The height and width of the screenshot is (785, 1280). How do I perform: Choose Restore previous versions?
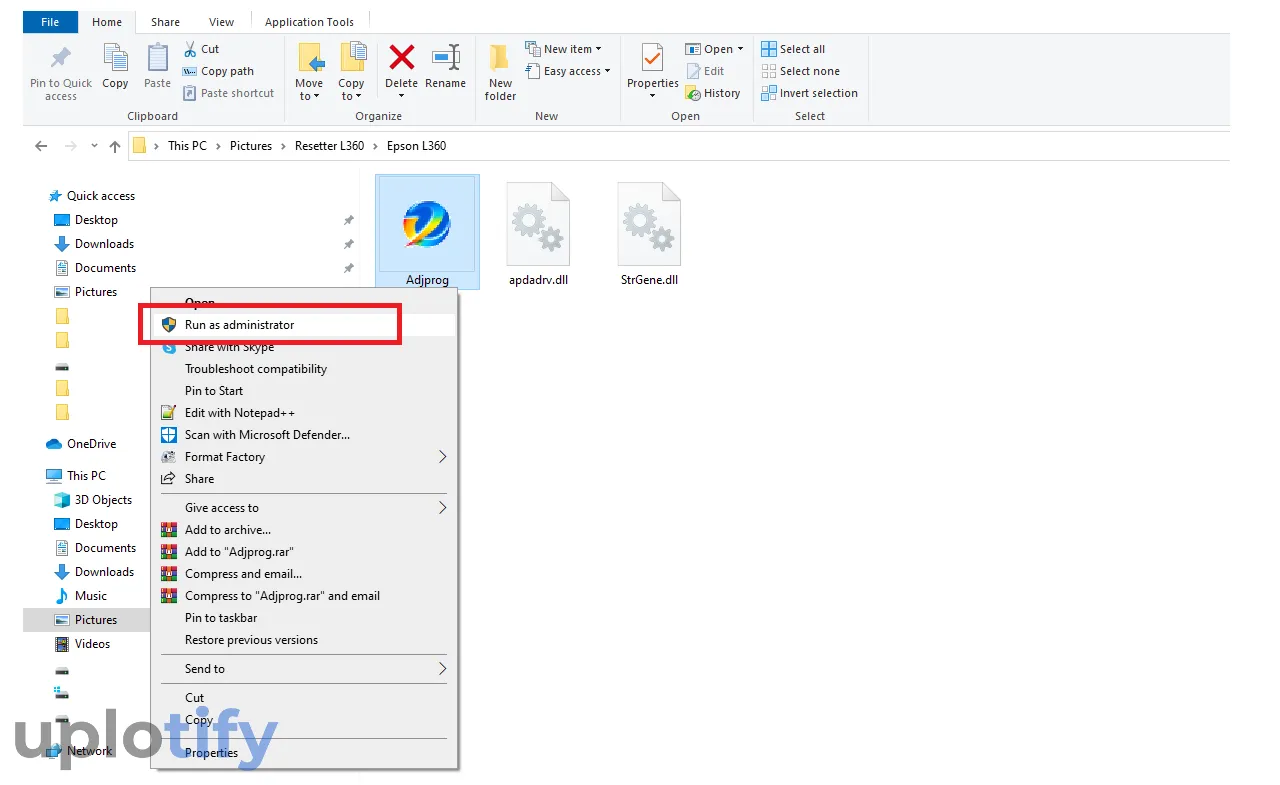click(305, 640)
